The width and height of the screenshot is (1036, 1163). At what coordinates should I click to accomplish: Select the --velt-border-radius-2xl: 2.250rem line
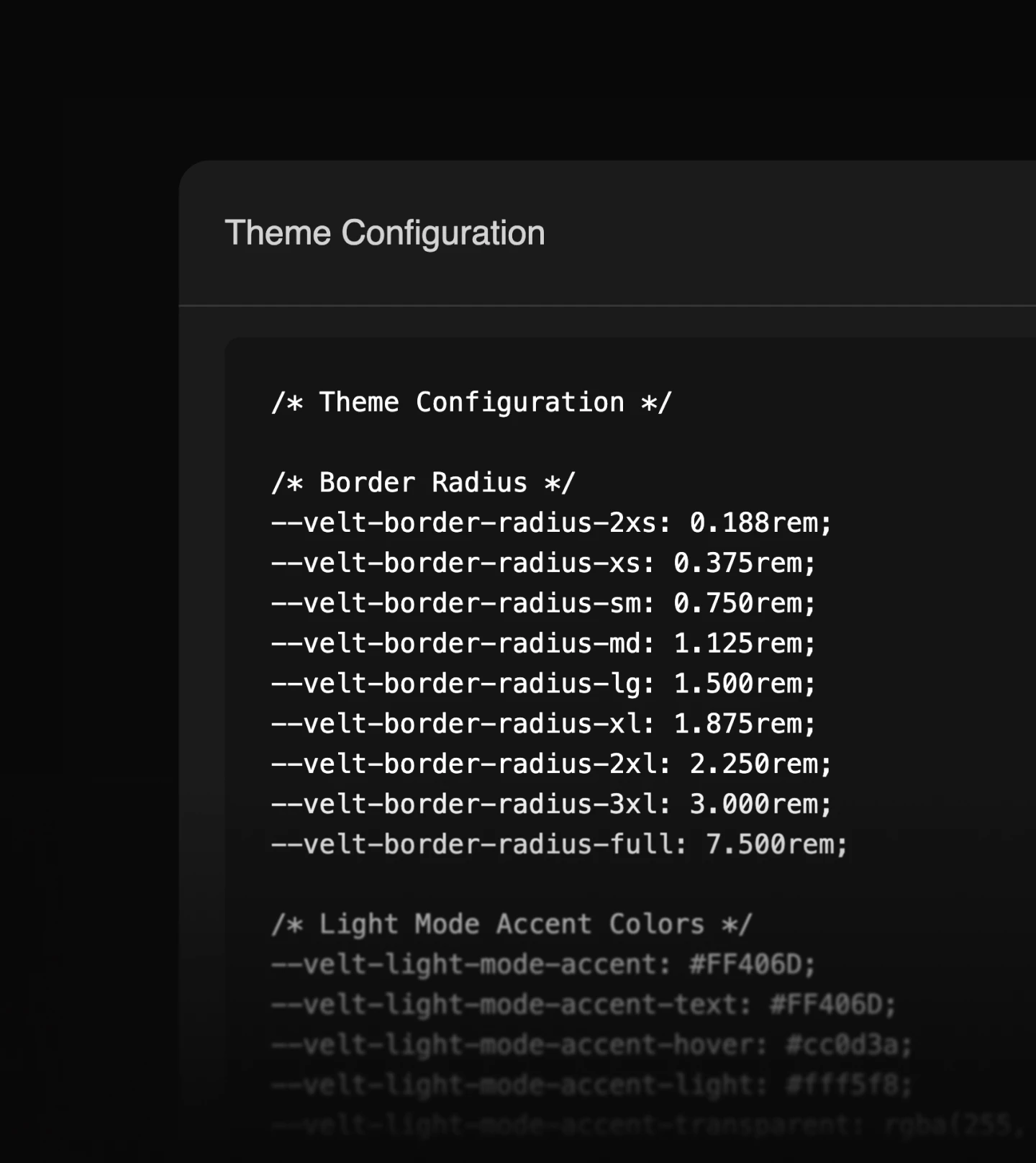552,764
